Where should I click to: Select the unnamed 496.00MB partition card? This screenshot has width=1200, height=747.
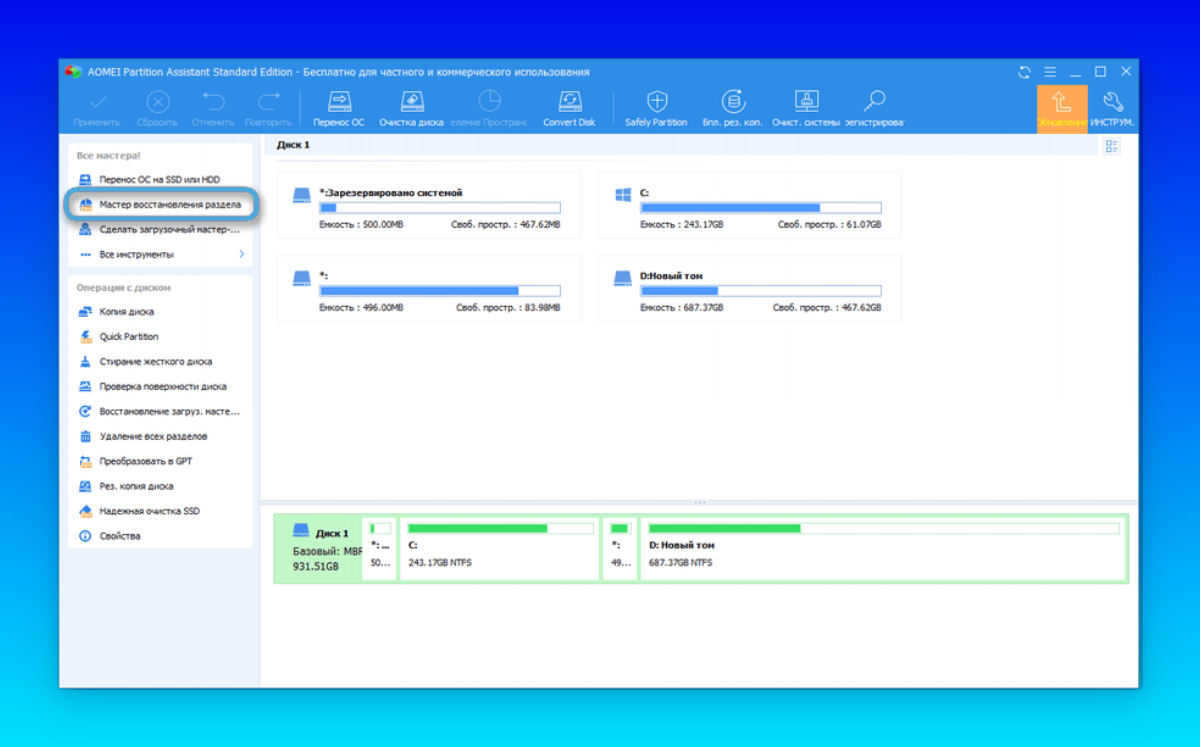(x=428, y=288)
